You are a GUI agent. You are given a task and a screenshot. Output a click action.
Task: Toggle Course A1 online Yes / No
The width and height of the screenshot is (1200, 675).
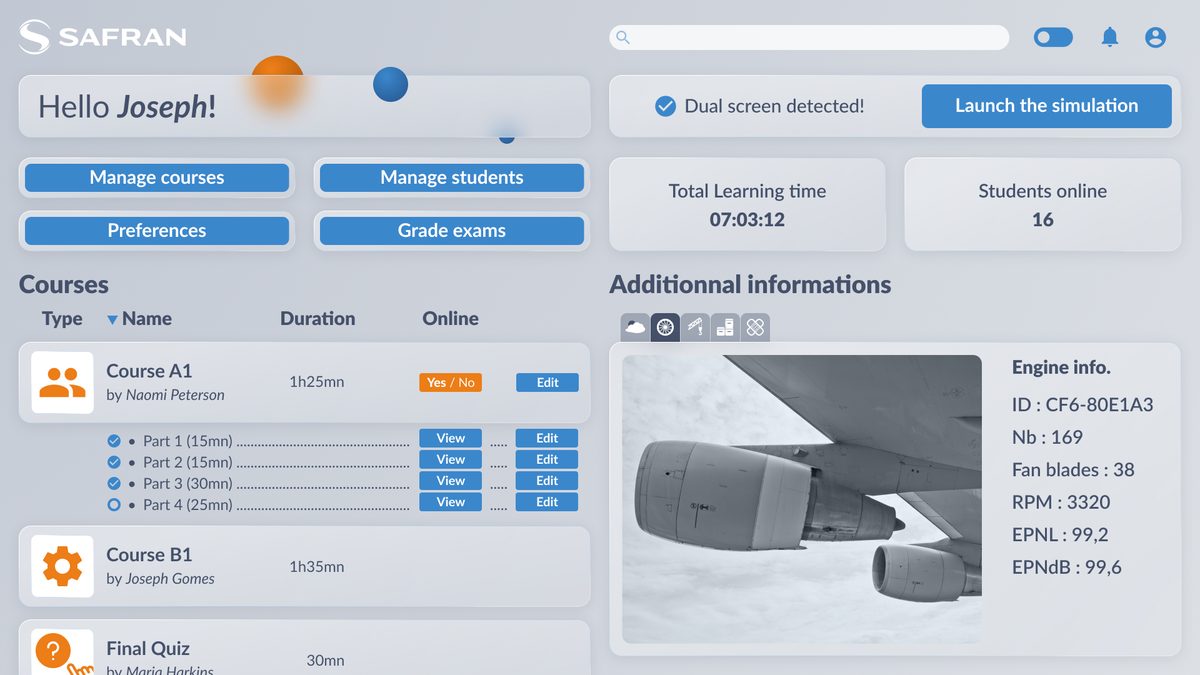[x=450, y=382]
